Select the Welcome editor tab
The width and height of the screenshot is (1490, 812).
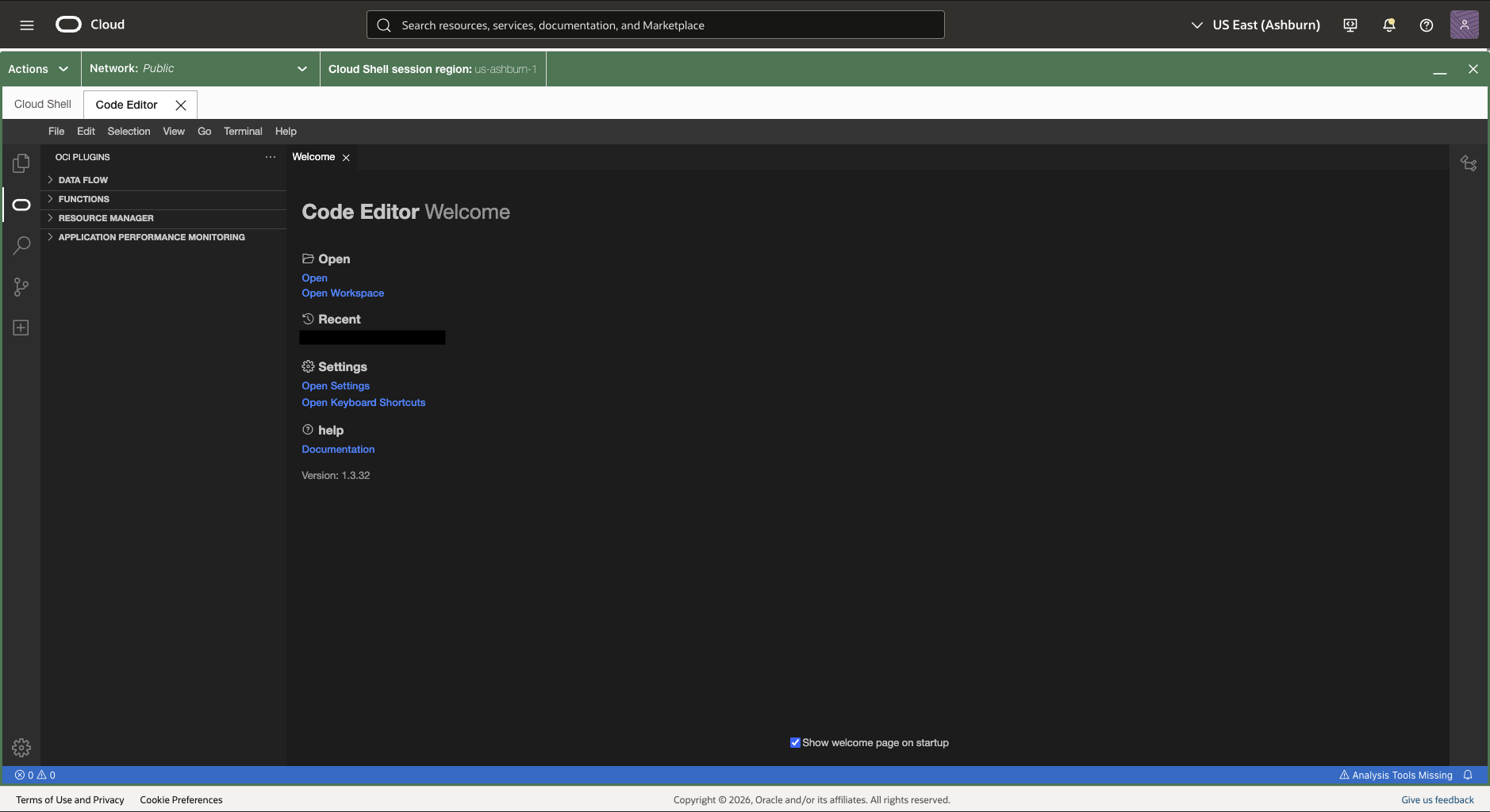pyautogui.click(x=313, y=157)
